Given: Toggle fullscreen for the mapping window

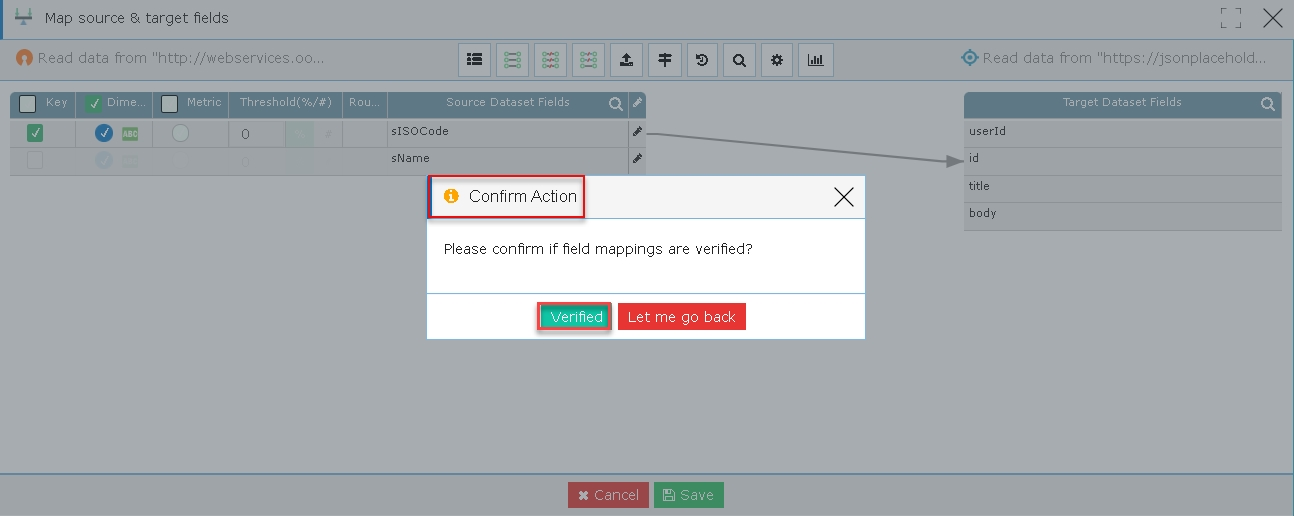Looking at the screenshot, I should pyautogui.click(x=1231, y=18).
